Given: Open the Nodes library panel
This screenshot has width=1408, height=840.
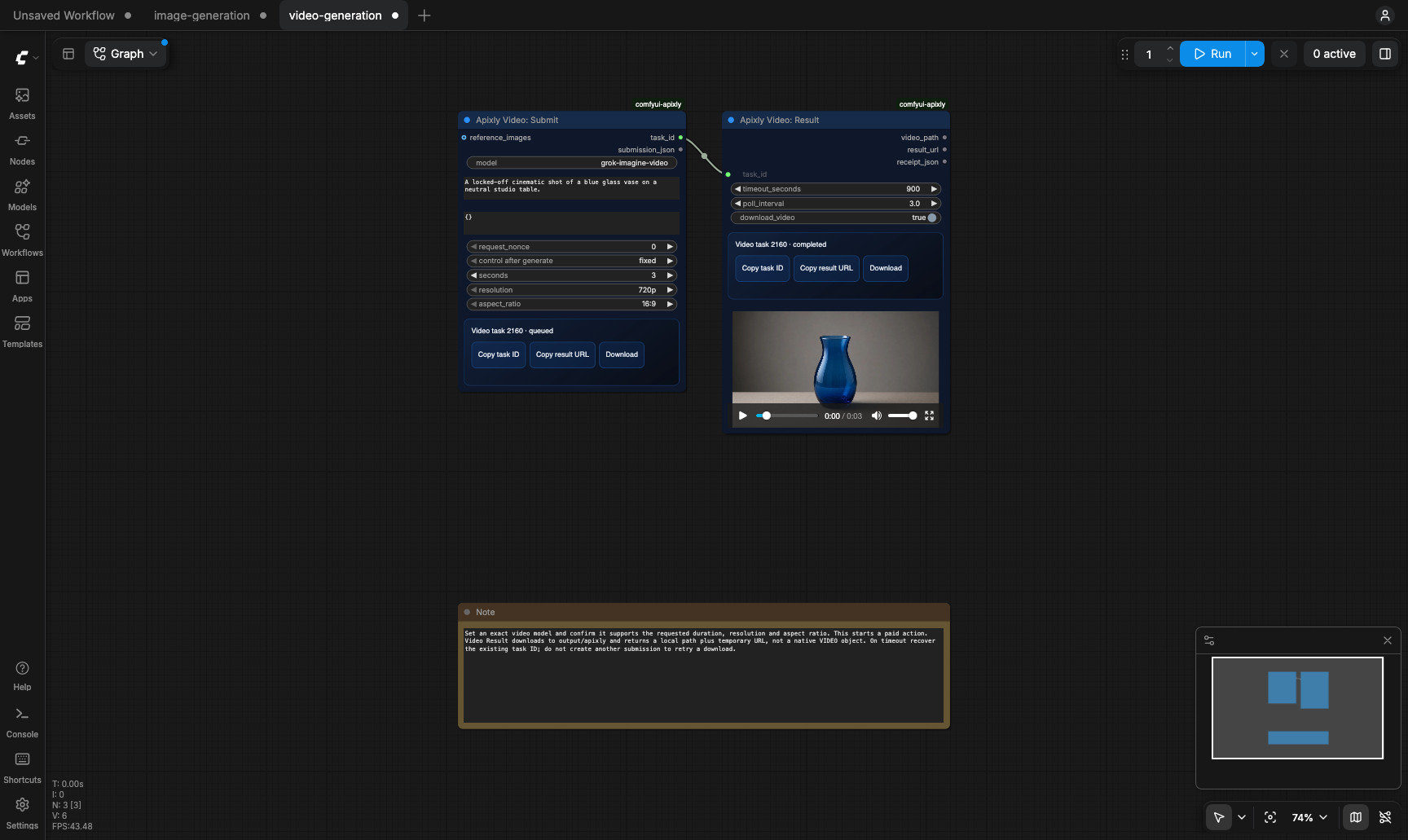Looking at the screenshot, I should 22,149.
